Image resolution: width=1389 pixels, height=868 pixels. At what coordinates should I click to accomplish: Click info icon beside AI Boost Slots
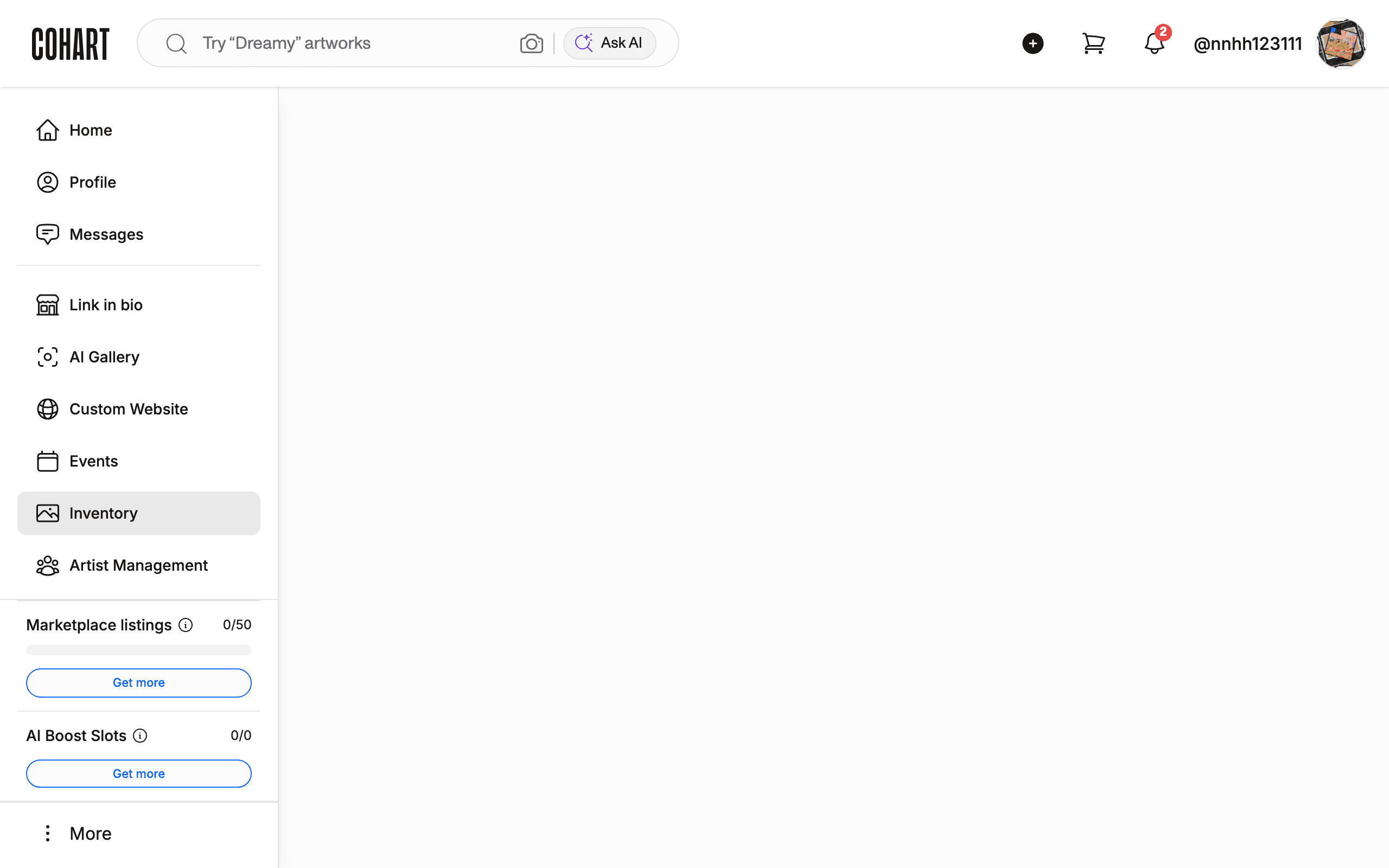[x=140, y=736]
